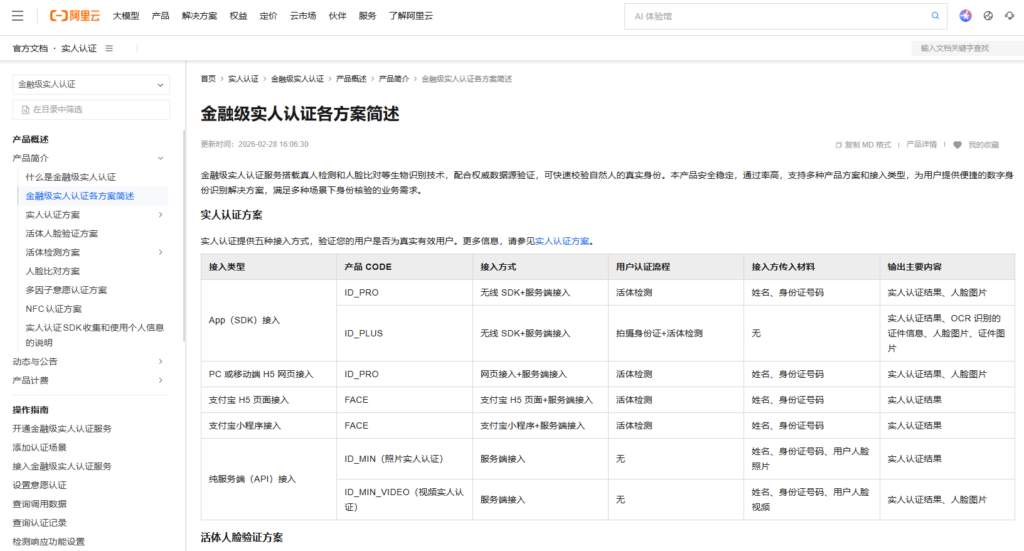The width and height of the screenshot is (1024, 551).
Task: Open 检测响应功能设置 in sidebar
Action: tap(48, 542)
